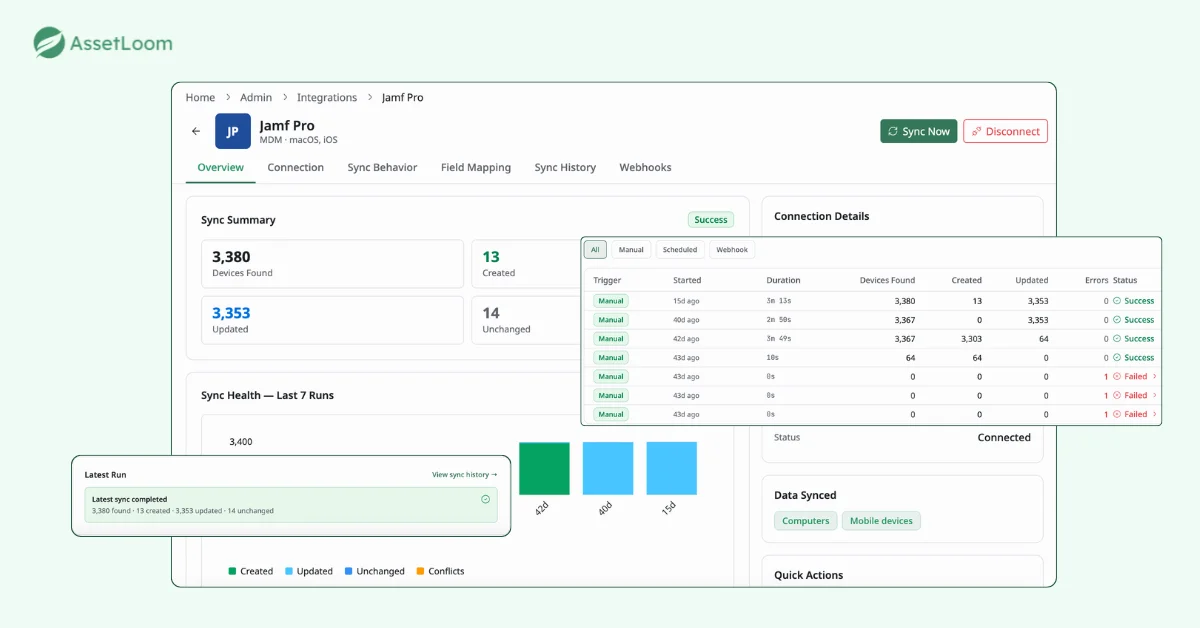Click Sync Now button

pyautogui.click(x=918, y=131)
